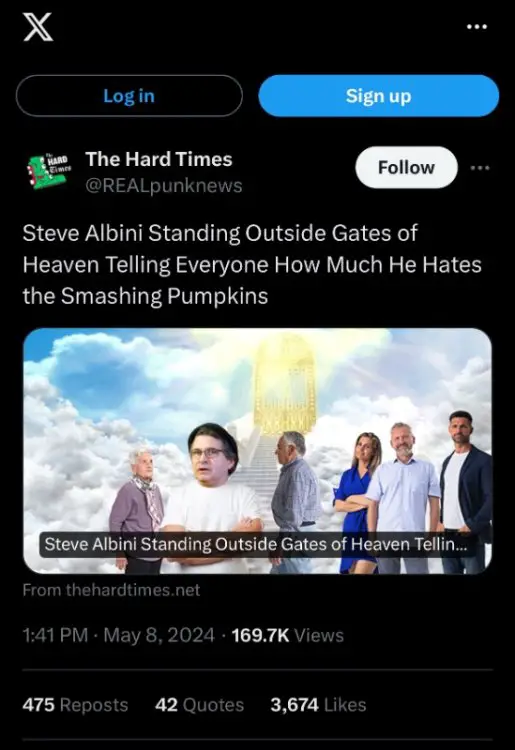Click the Sign up button
Screen dimensions: 515x750
coord(378,96)
